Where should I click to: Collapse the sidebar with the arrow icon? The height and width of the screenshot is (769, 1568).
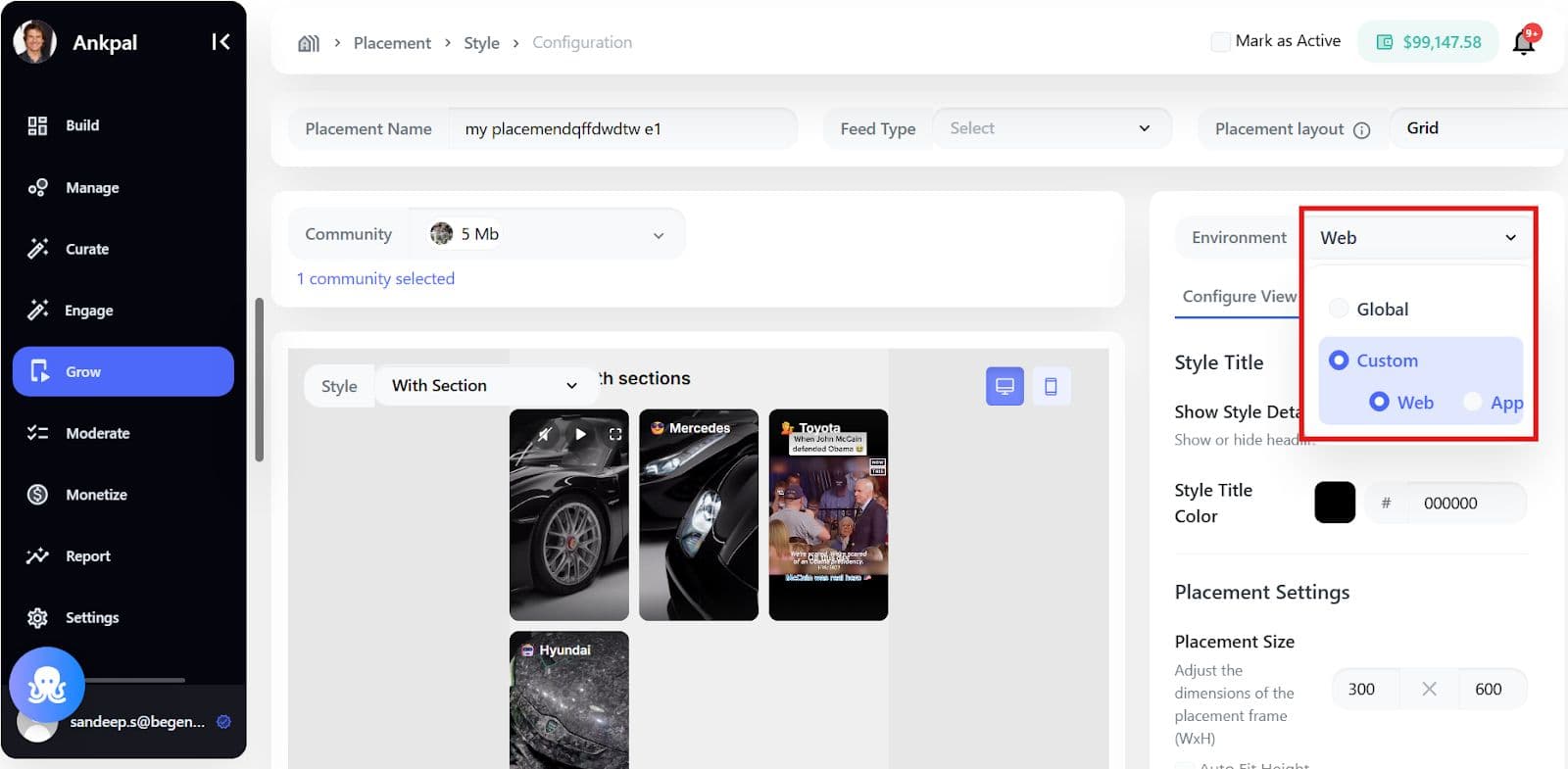click(220, 42)
